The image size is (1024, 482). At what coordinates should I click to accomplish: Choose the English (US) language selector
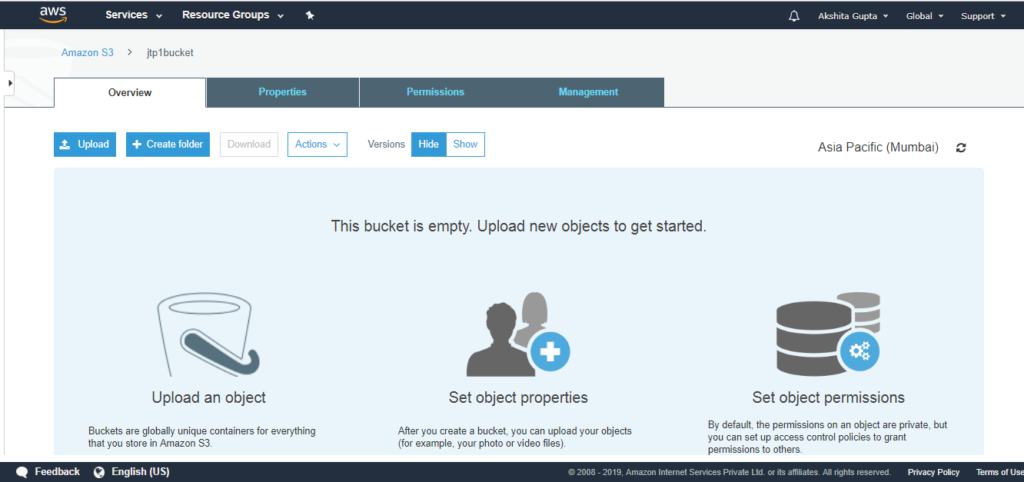coord(140,472)
